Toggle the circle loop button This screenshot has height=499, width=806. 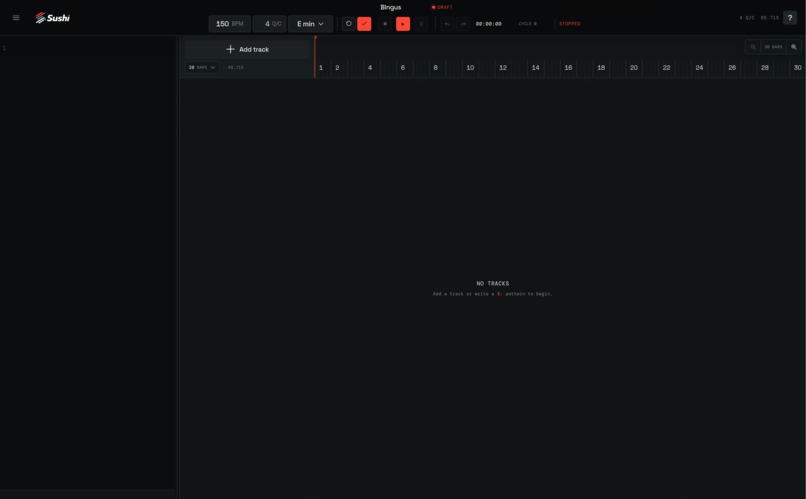tap(349, 24)
